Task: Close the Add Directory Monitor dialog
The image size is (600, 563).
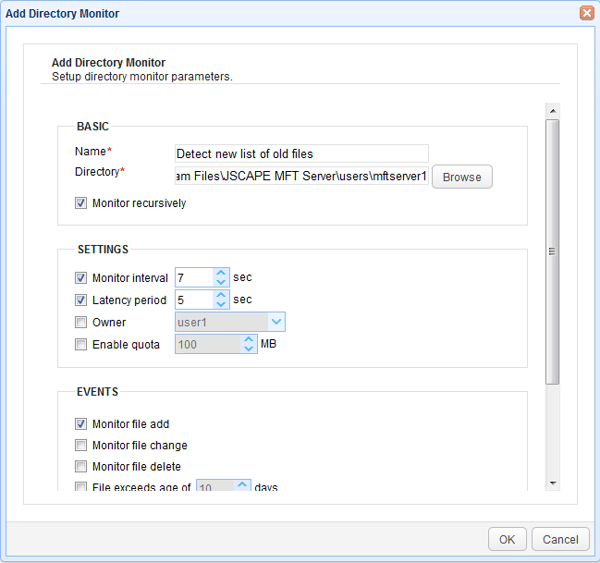Action: pos(587,13)
